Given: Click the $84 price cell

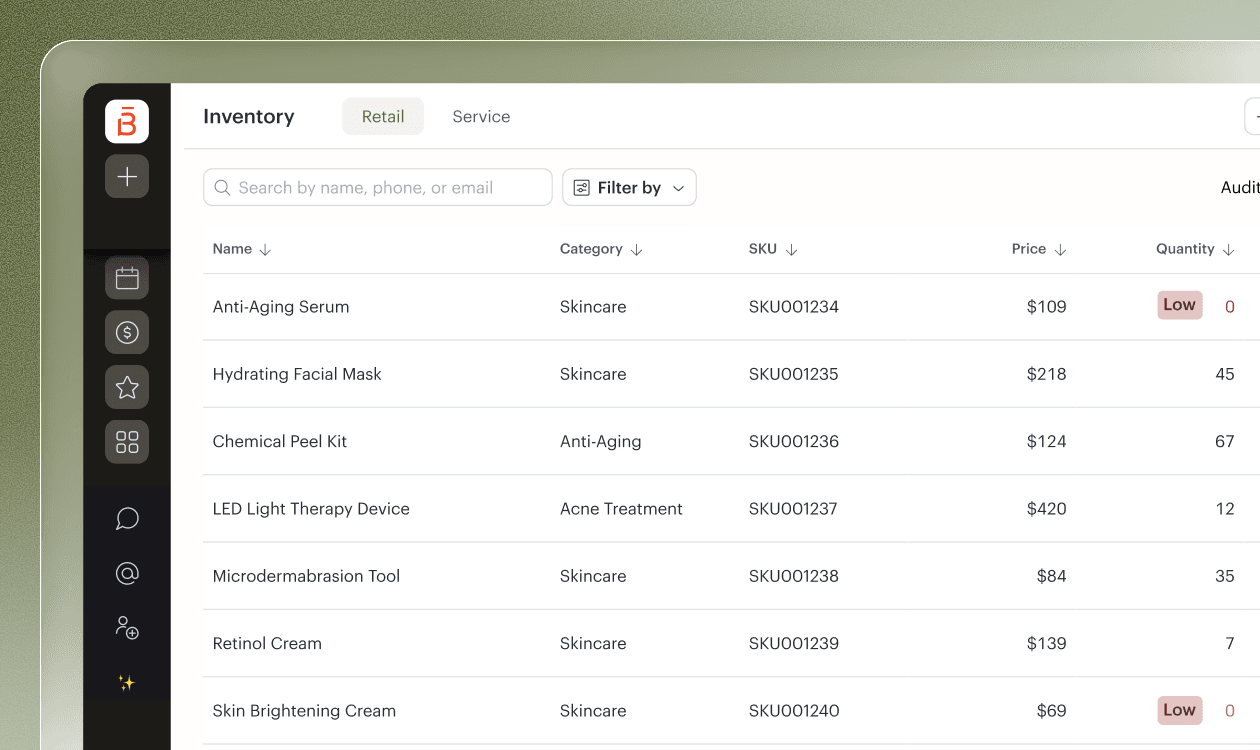Looking at the screenshot, I should click(1052, 576).
